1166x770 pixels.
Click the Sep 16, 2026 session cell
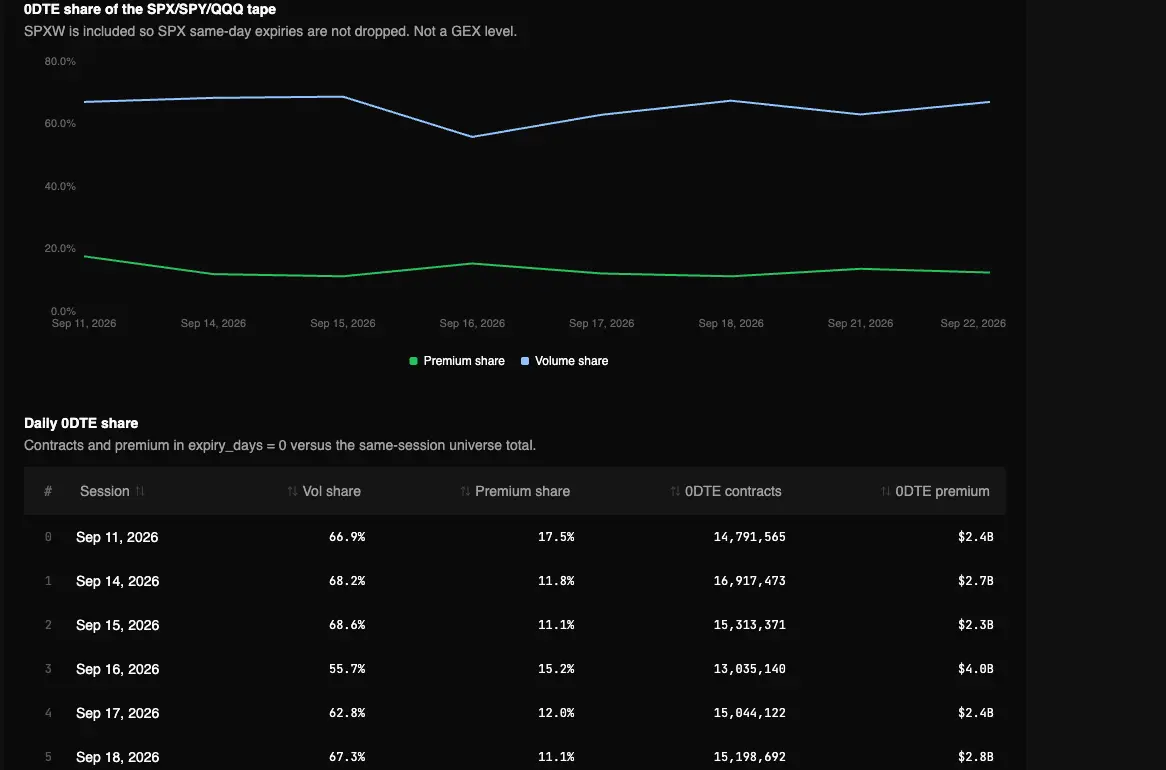click(117, 669)
